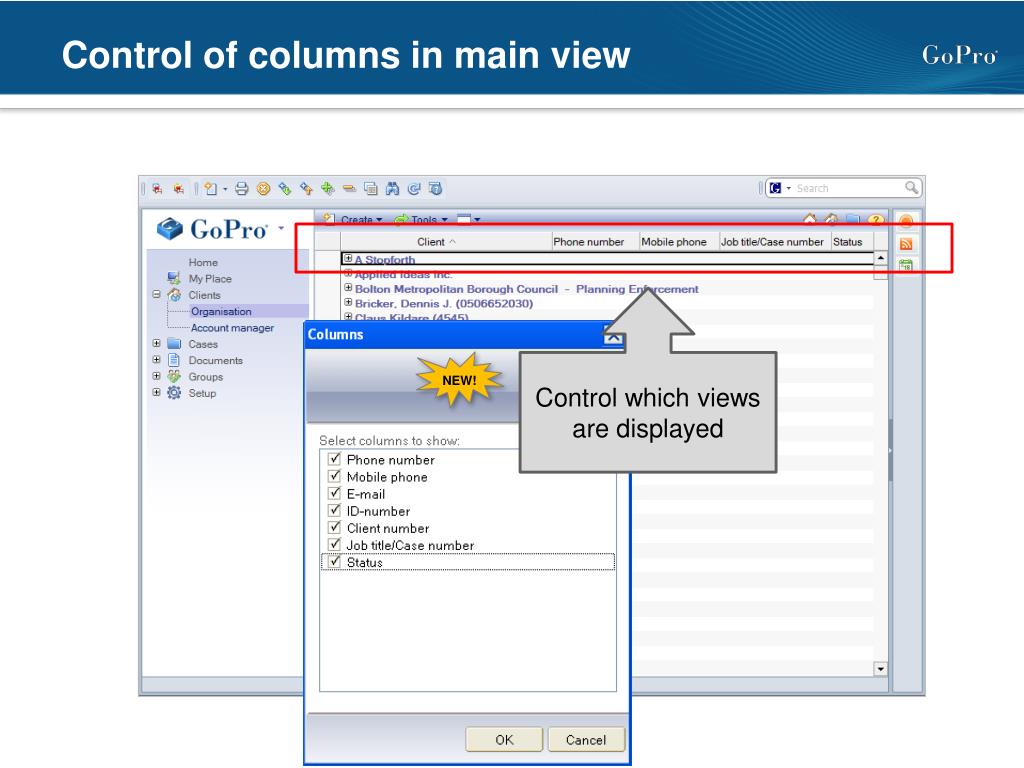Expand the Bolton Metropolitan Borough Council row

point(348,288)
